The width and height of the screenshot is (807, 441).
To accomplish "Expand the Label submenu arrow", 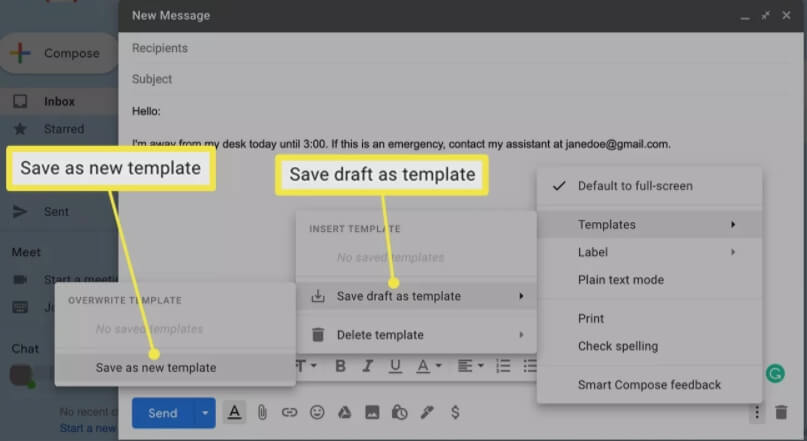I will click(733, 252).
